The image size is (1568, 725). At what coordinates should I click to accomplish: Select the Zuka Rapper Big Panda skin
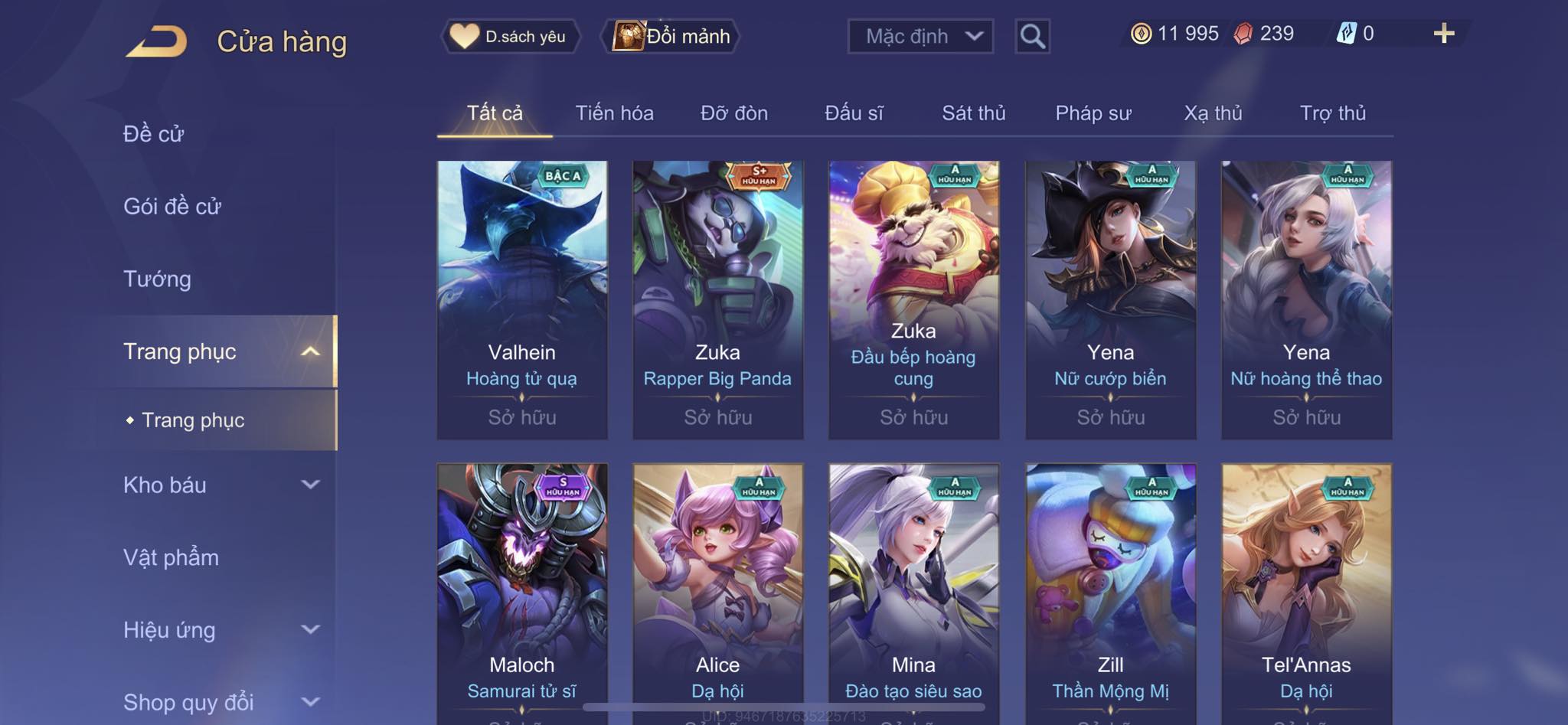718,299
